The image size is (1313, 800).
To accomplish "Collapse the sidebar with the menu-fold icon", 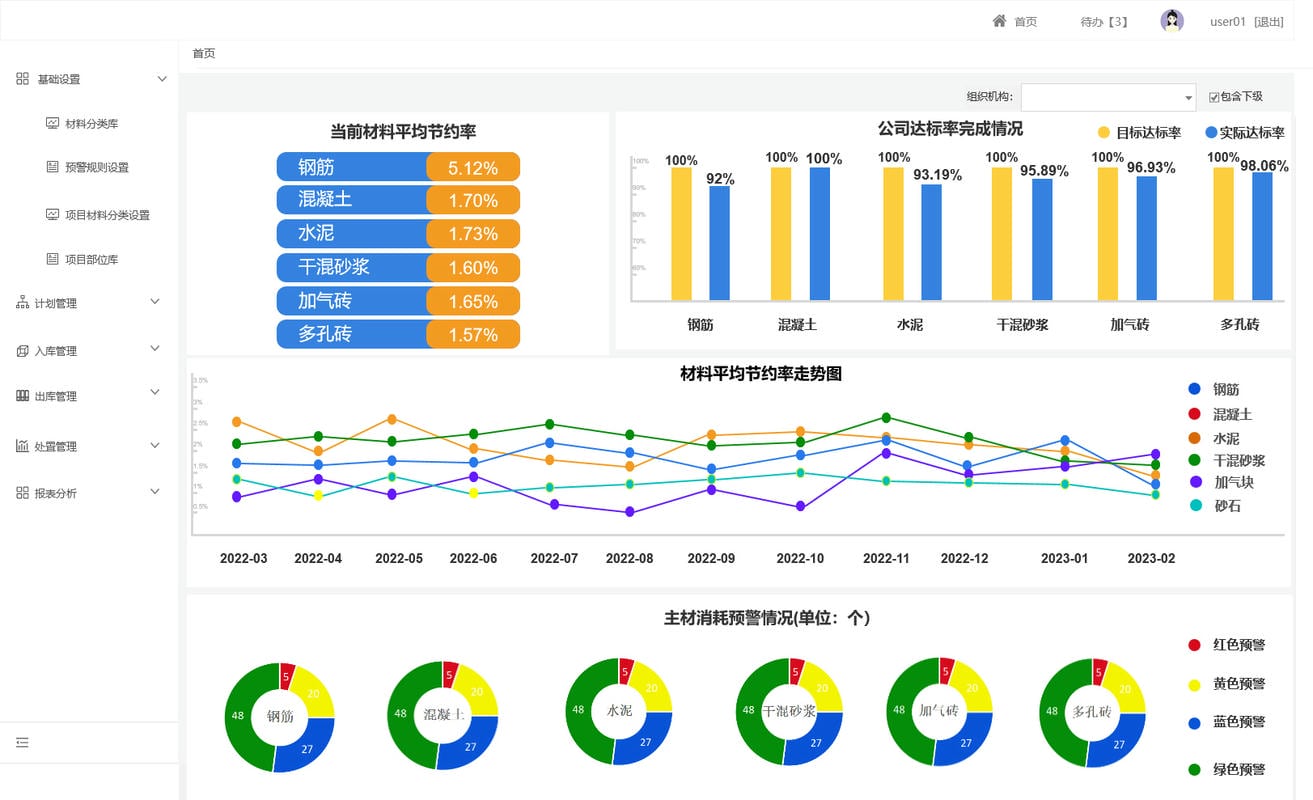I will pos(22,742).
